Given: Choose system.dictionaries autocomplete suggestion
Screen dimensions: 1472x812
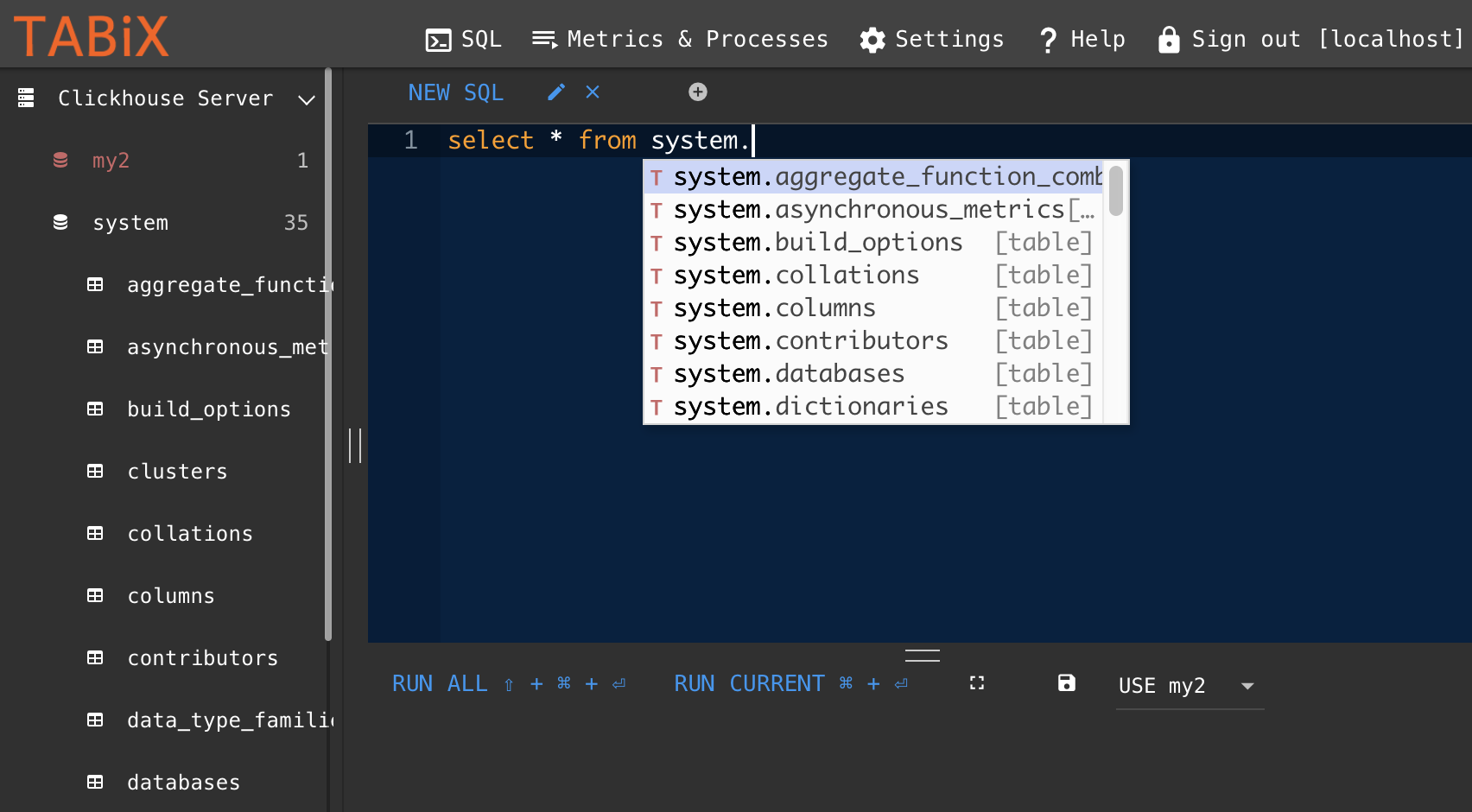Looking at the screenshot, I should [x=874, y=407].
